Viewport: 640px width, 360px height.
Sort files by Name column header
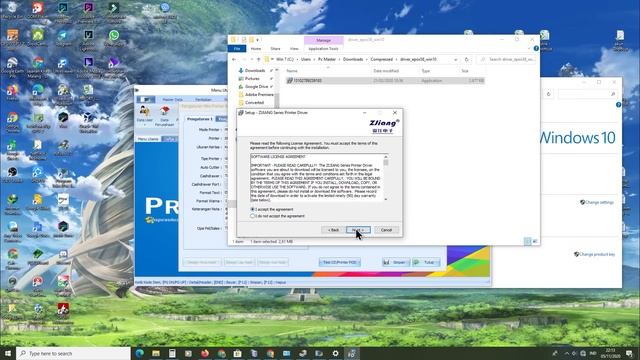point(292,71)
